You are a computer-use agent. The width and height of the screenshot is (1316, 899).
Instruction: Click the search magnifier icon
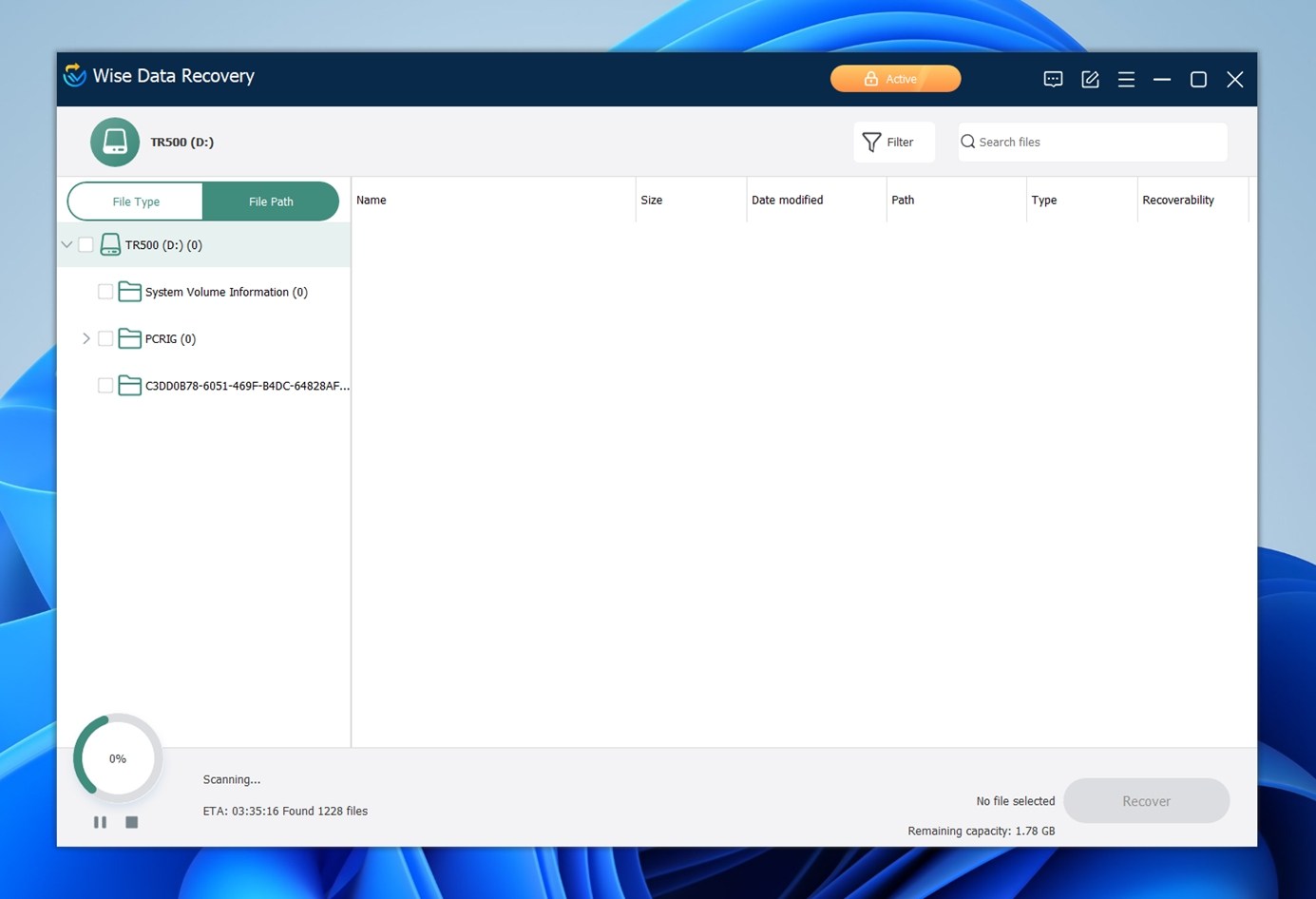(x=967, y=142)
